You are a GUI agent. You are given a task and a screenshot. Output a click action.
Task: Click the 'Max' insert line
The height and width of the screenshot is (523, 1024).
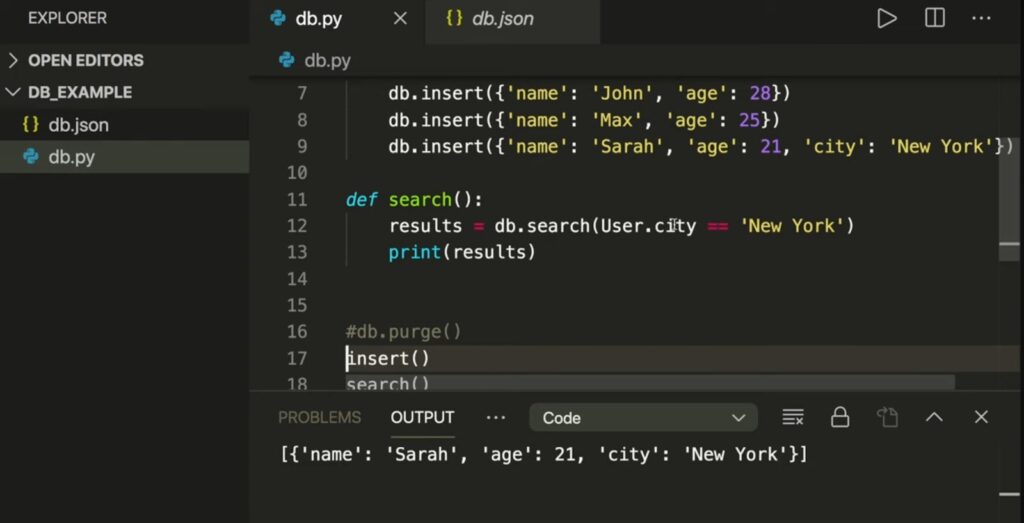point(584,120)
